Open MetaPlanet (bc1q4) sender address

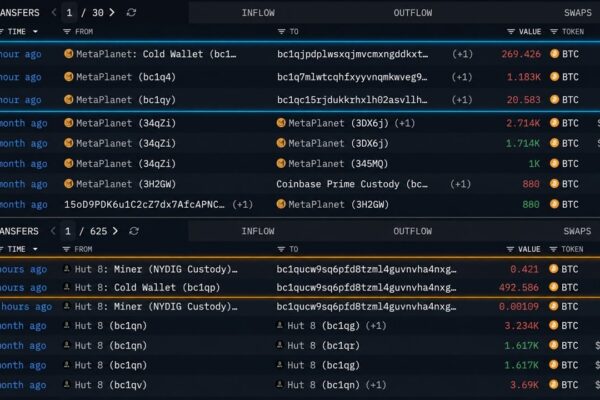tap(126, 77)
